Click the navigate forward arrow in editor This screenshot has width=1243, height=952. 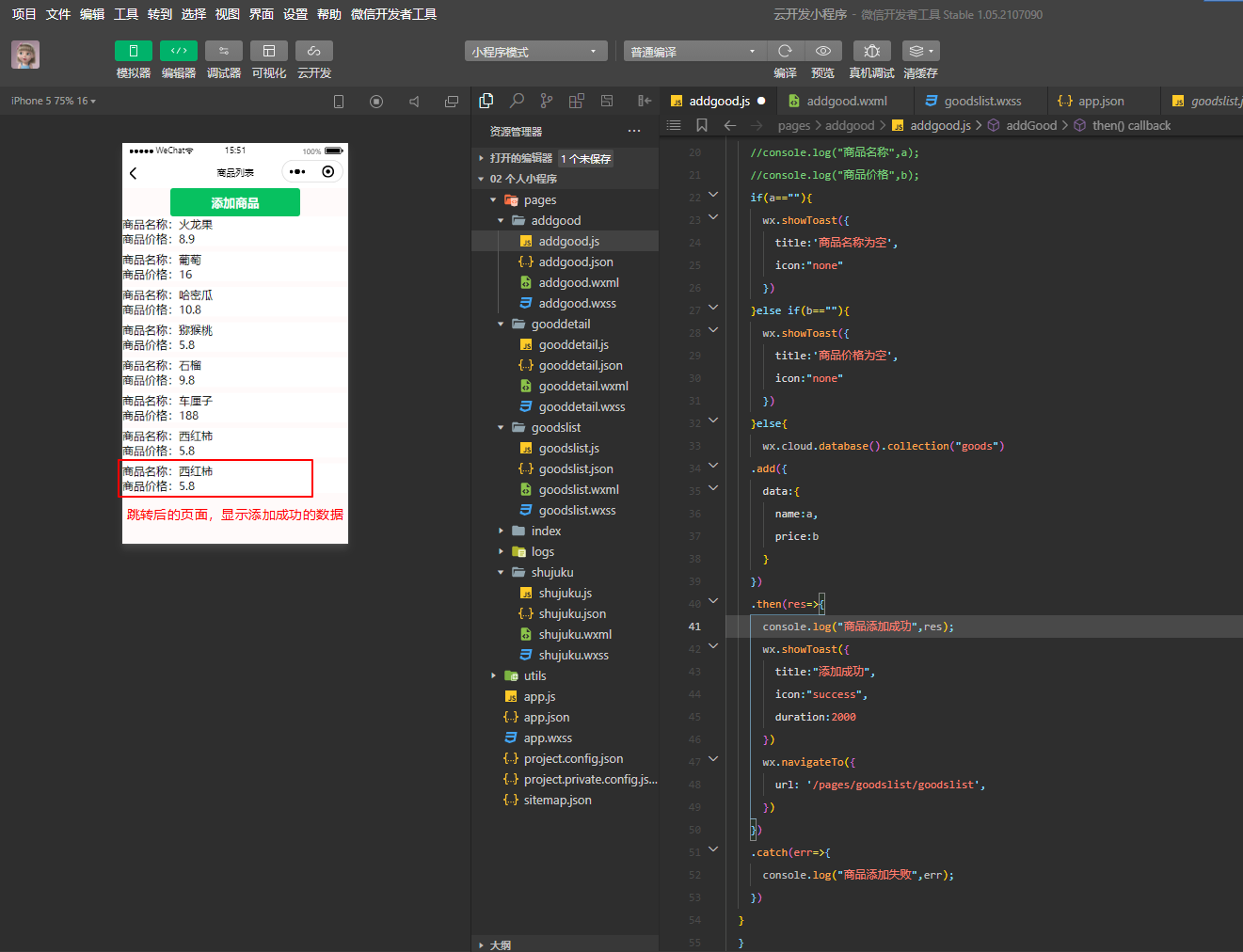(757, 125)
